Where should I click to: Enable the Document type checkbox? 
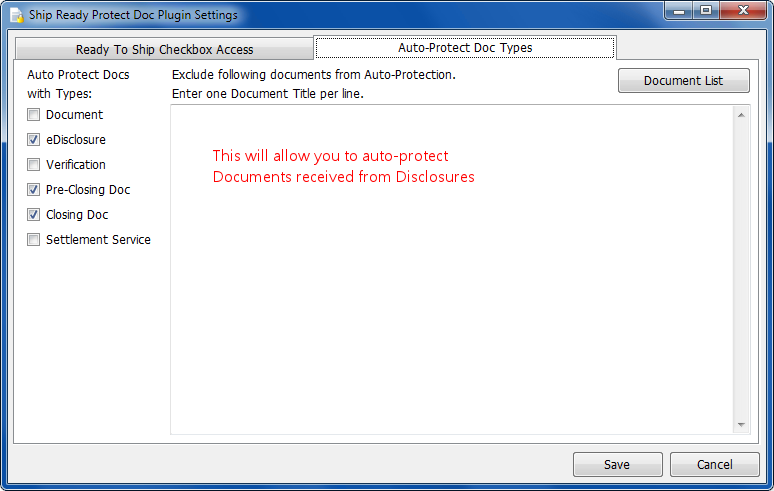(33, 114)
